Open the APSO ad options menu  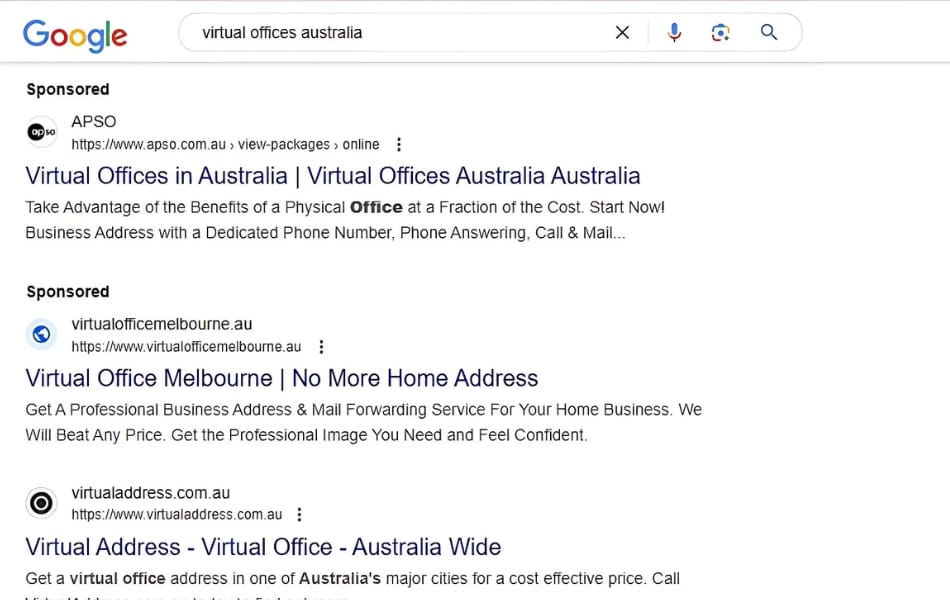click(399, 144)
